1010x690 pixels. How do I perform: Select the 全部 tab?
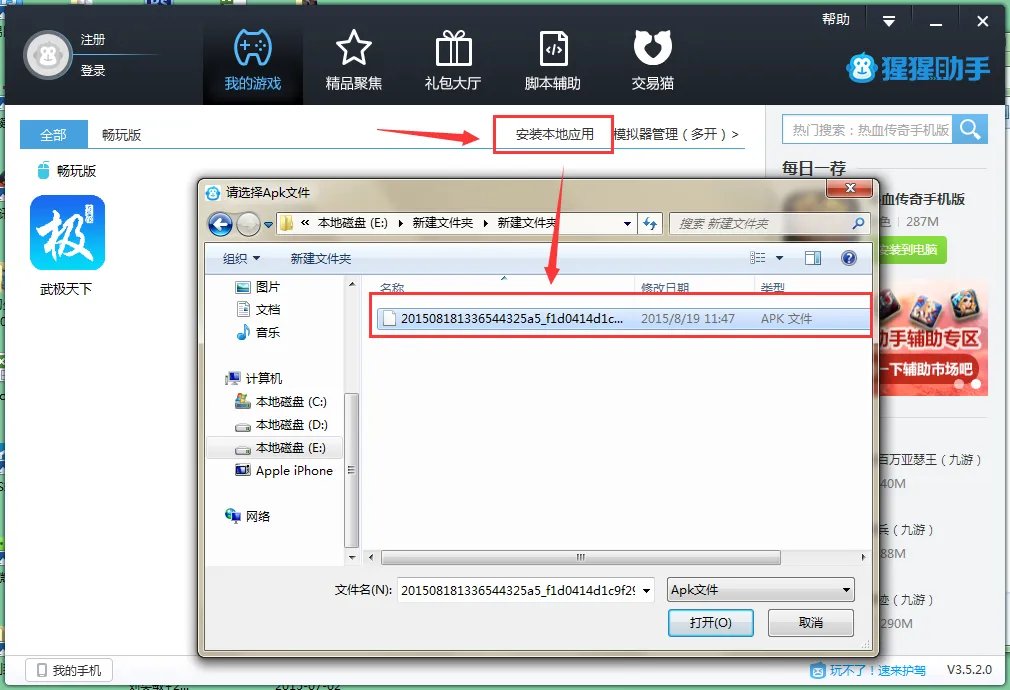point(53,135)
